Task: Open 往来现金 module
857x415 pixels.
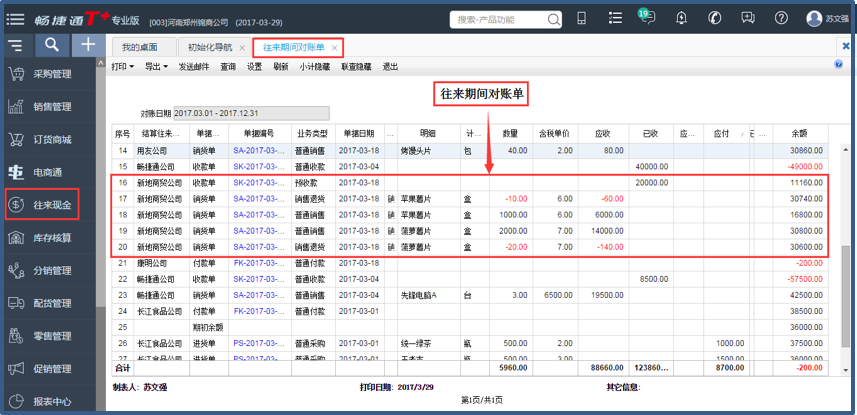Action: pos(43,205)
